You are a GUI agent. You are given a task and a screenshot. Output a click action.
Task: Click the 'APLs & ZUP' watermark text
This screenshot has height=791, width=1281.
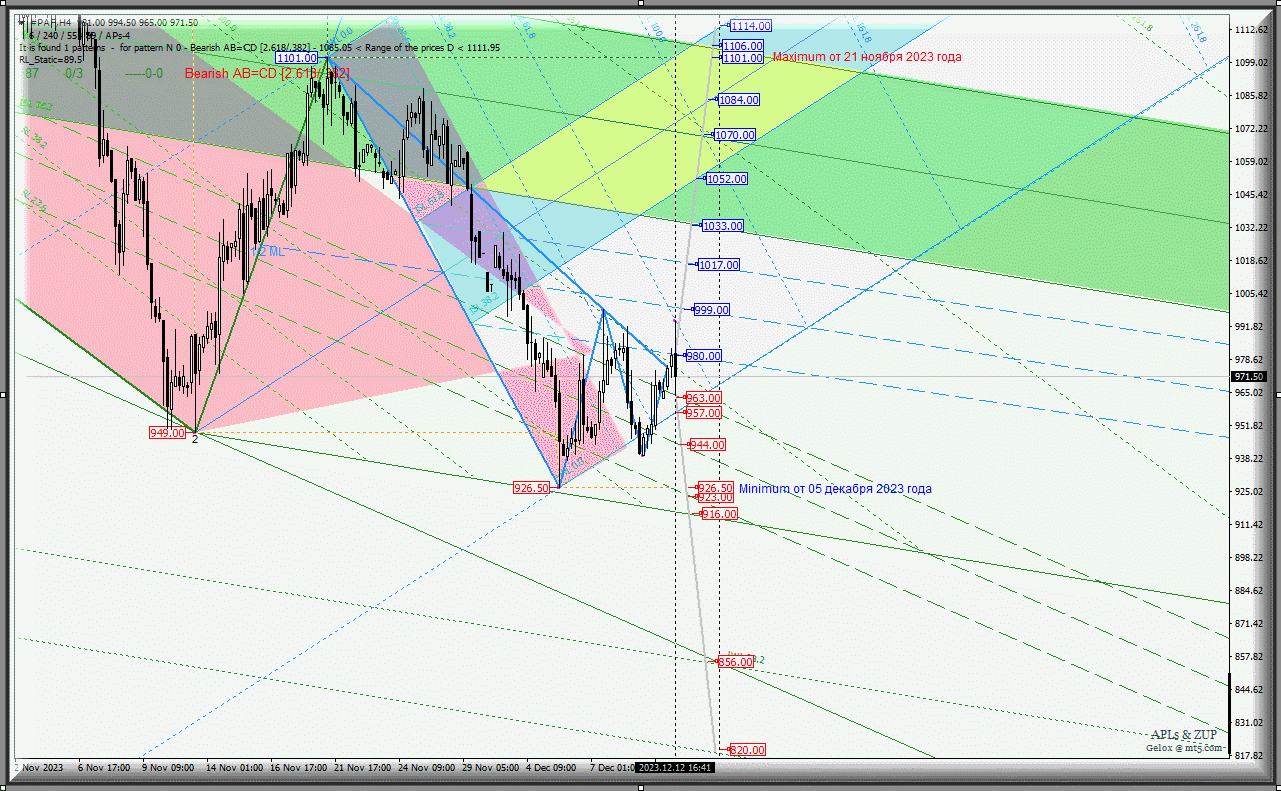pyautogui.click(x=1184, y=735)
